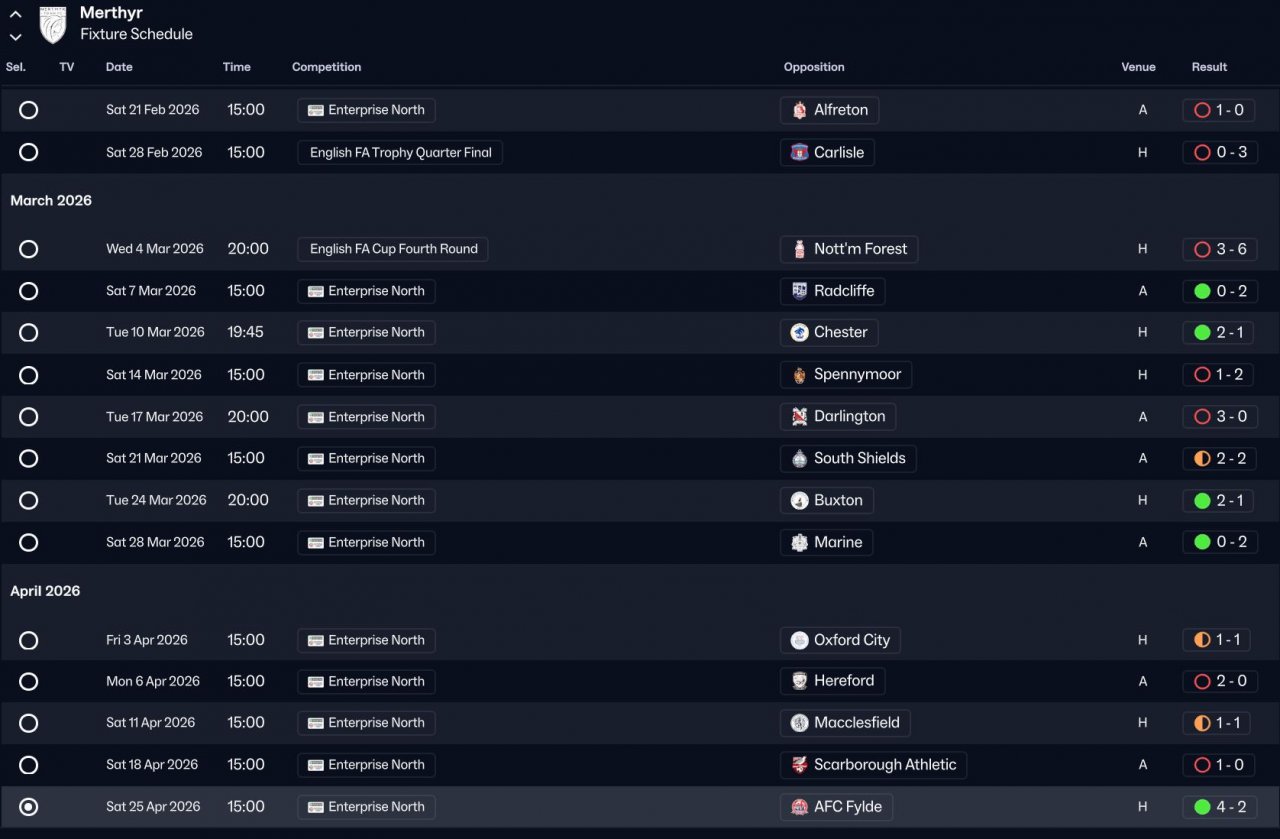Click the Alfreton club badge

[799, 110]
